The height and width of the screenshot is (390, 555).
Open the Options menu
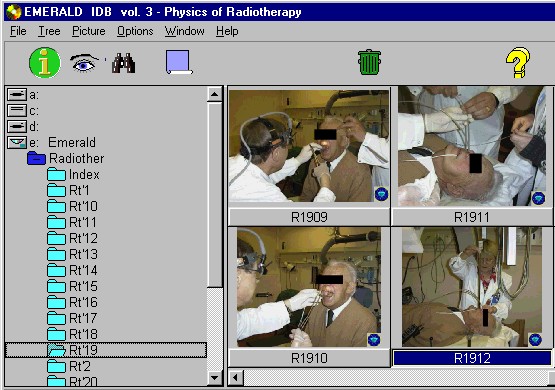point(135,31)
